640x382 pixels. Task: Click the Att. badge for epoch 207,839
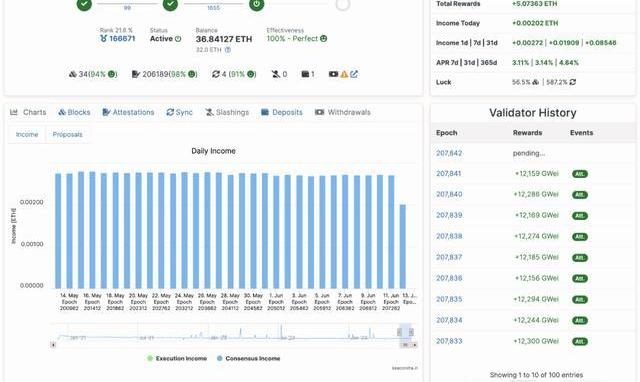(580, 215)
